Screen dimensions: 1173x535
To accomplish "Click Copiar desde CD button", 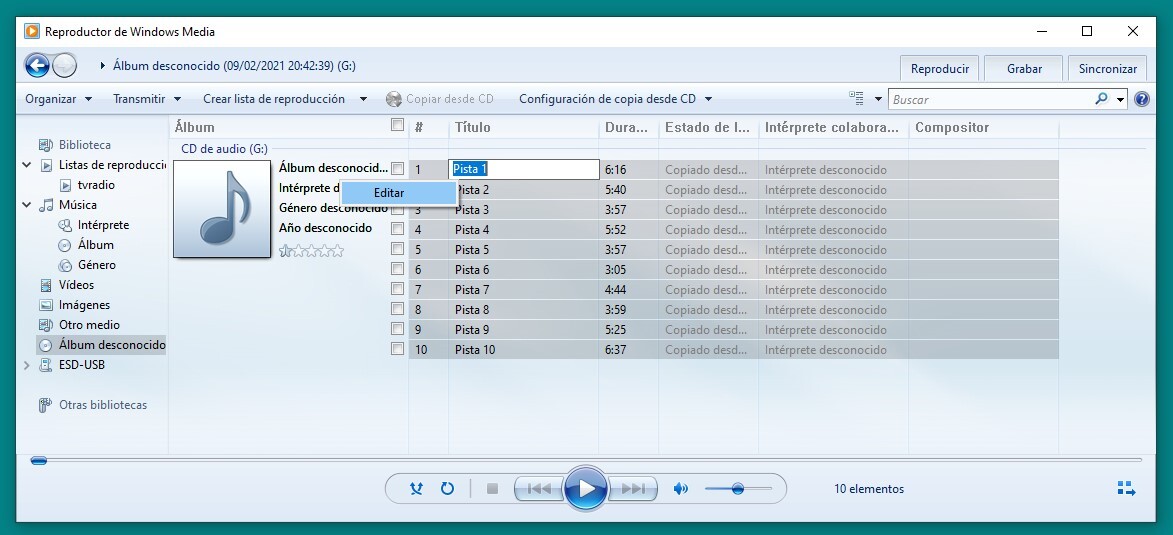I will click(x=441, y=99).
